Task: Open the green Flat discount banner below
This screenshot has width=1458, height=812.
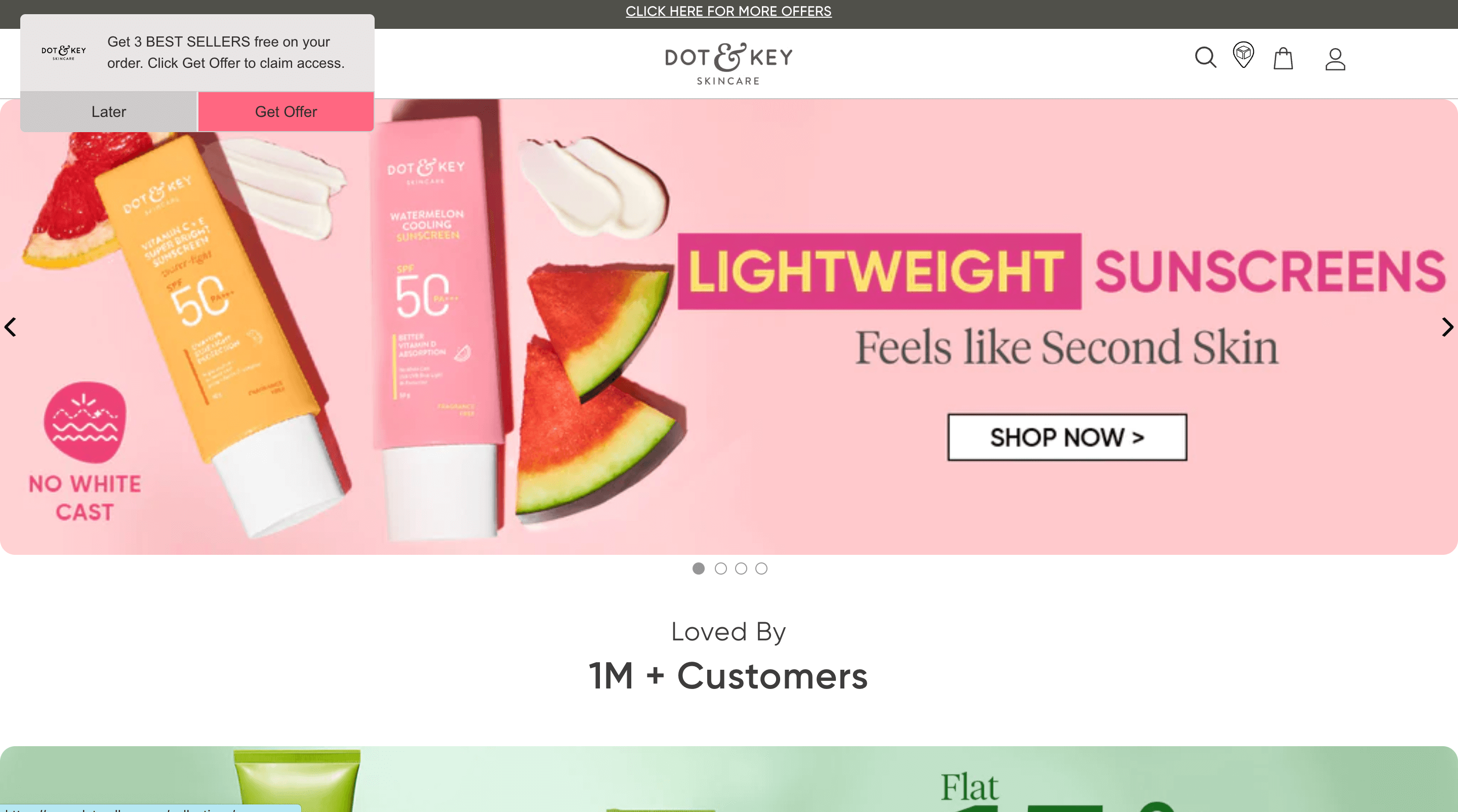Action: (x=728, y=779)
